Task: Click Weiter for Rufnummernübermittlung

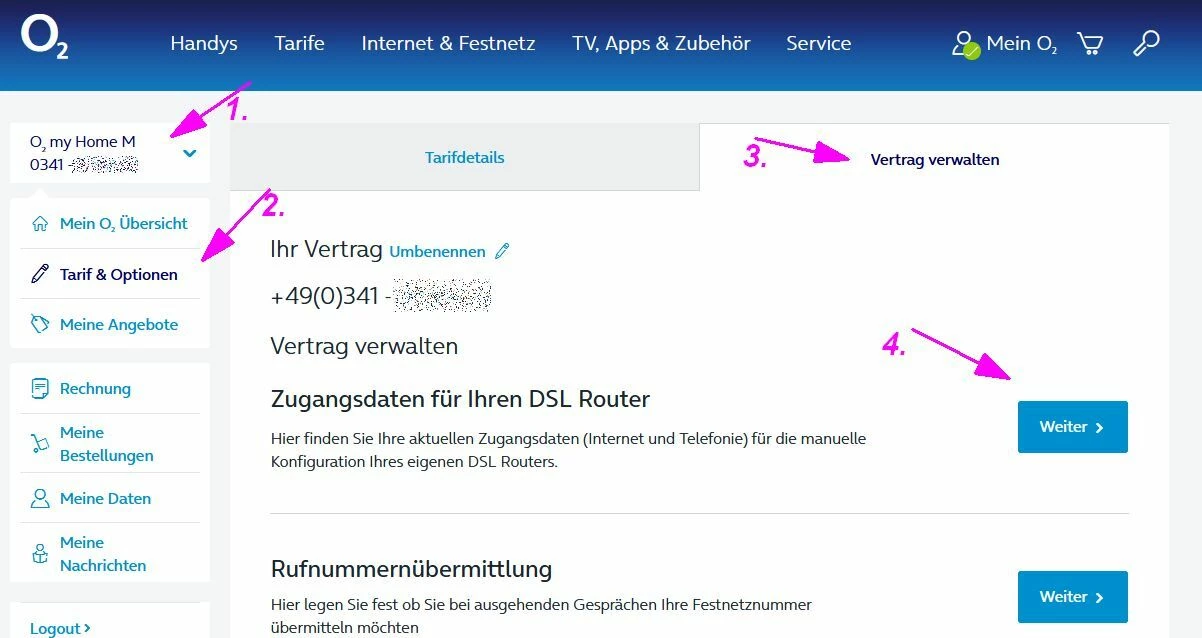Action: 1073,597
